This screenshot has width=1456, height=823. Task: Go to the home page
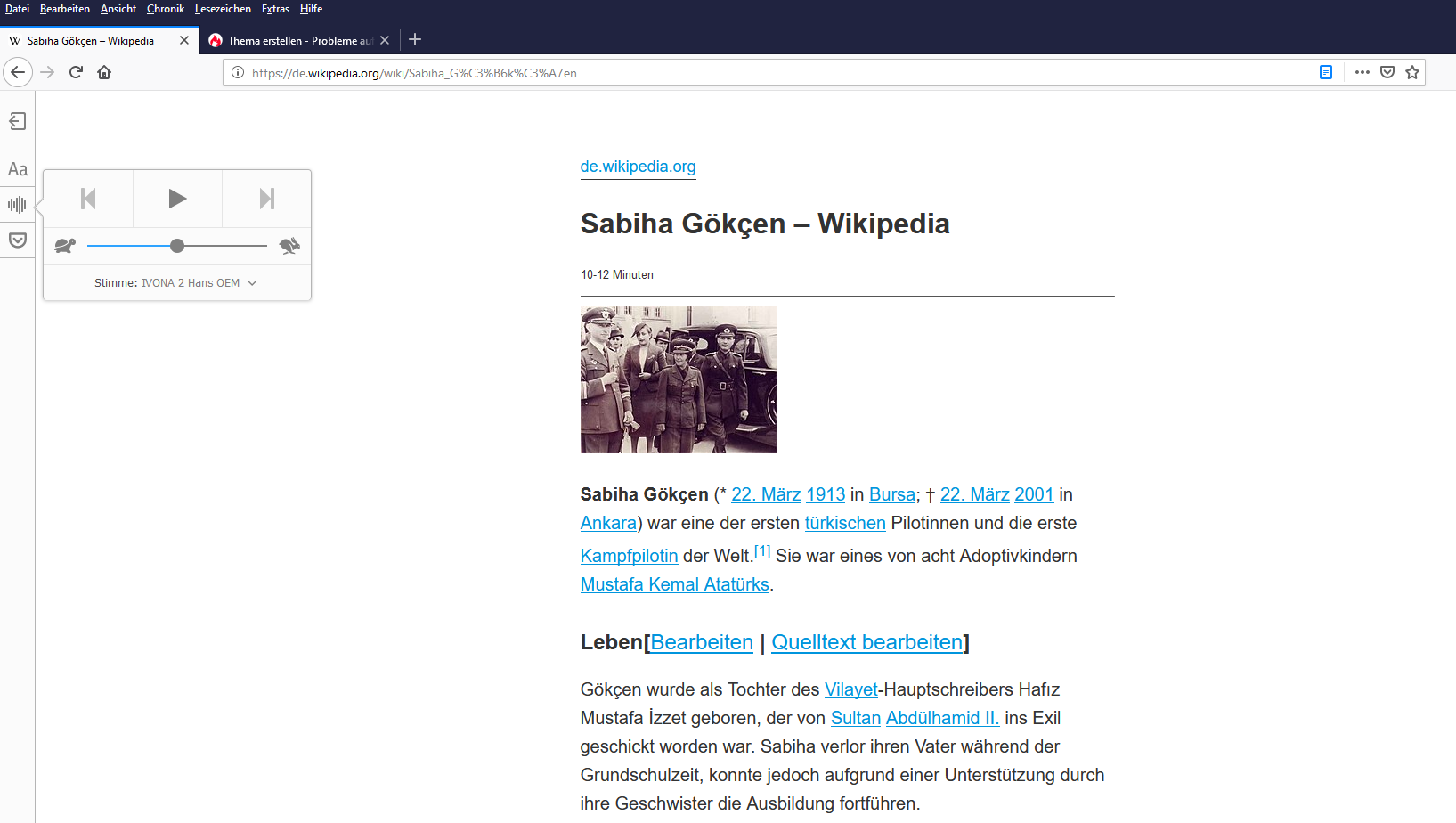[104, 72]
